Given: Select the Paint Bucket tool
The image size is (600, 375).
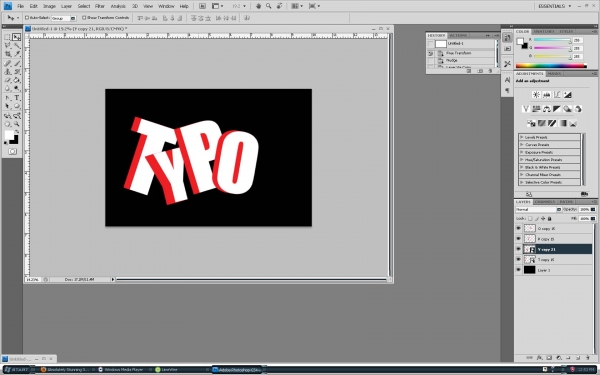Looking at the screenshot, I should 16,80.
